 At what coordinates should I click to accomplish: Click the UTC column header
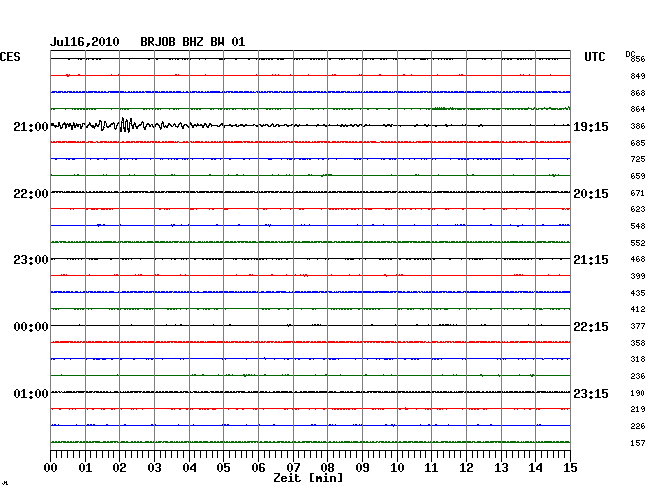pyautogui.click(x=594, y=57)
